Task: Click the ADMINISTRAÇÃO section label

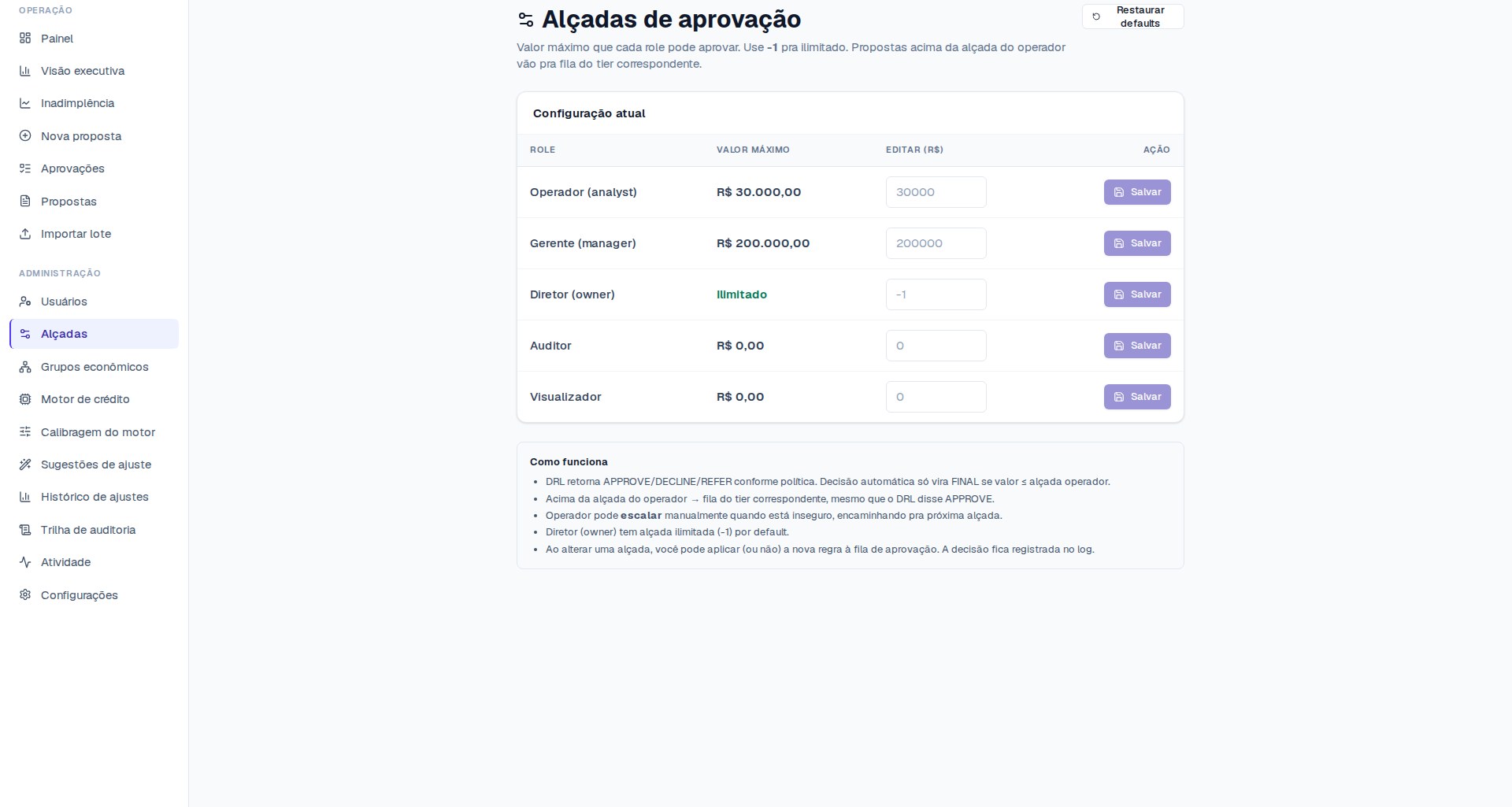Action: (x=60, y=273)
